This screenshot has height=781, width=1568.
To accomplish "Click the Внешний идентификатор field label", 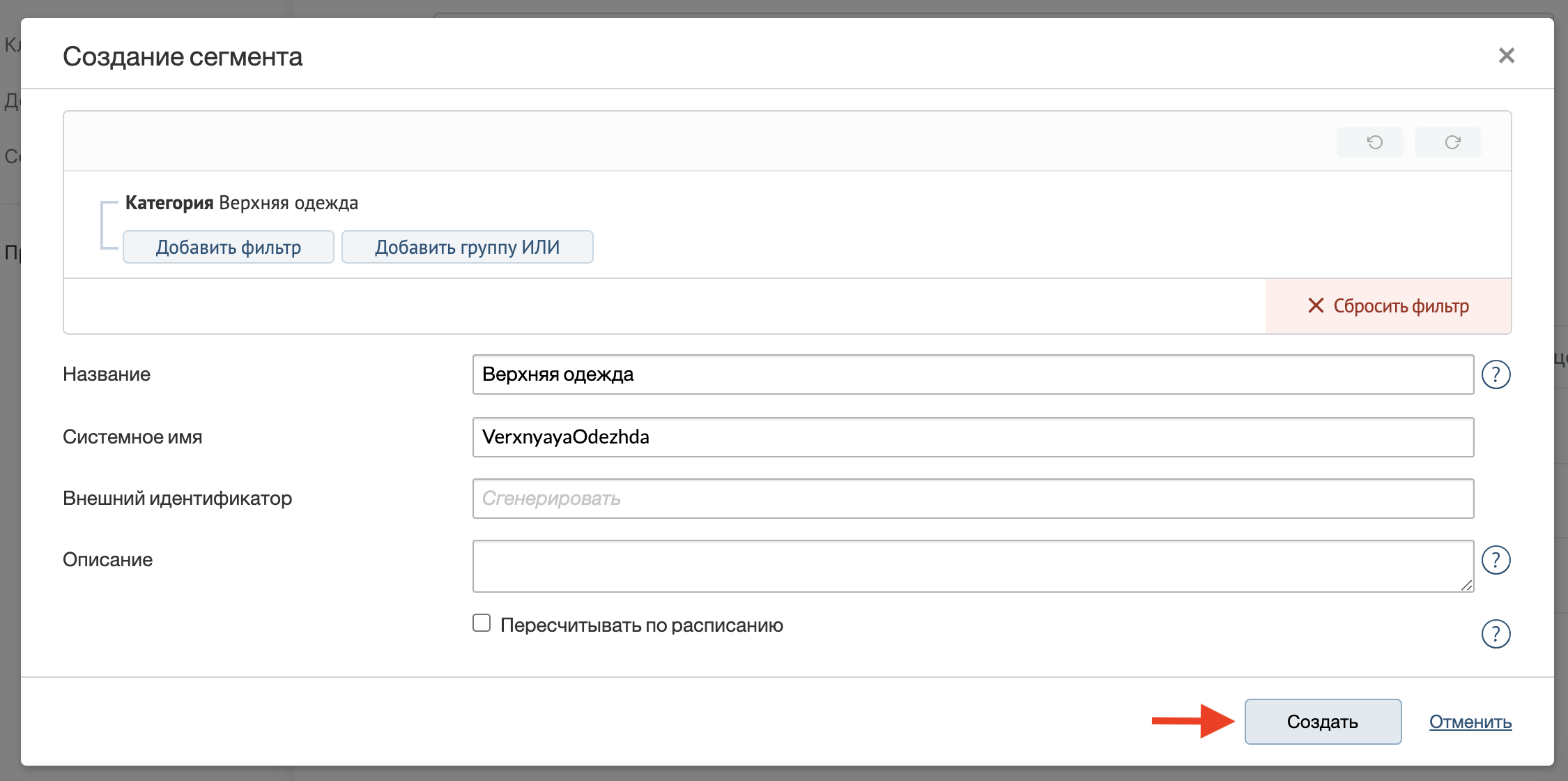I will pos(177,499).
